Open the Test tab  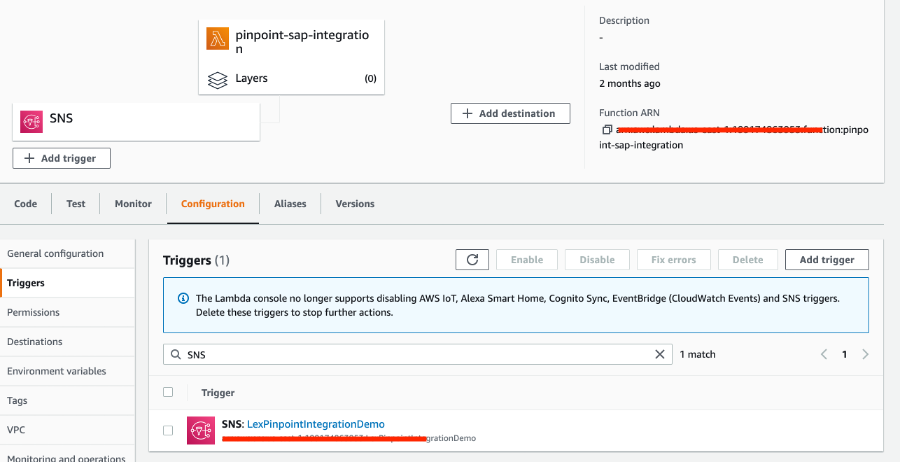[75, 204]
